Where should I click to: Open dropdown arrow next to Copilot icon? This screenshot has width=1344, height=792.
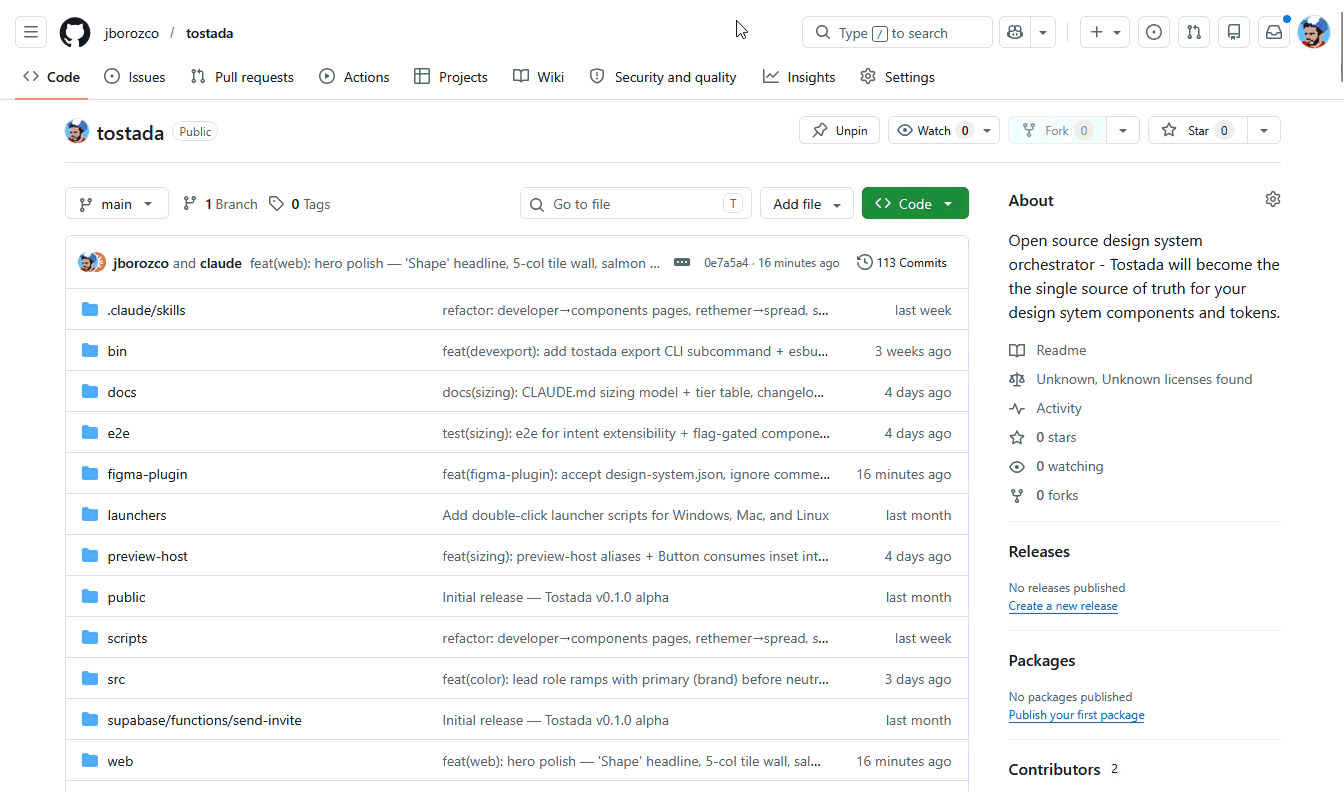(1043, 32)
